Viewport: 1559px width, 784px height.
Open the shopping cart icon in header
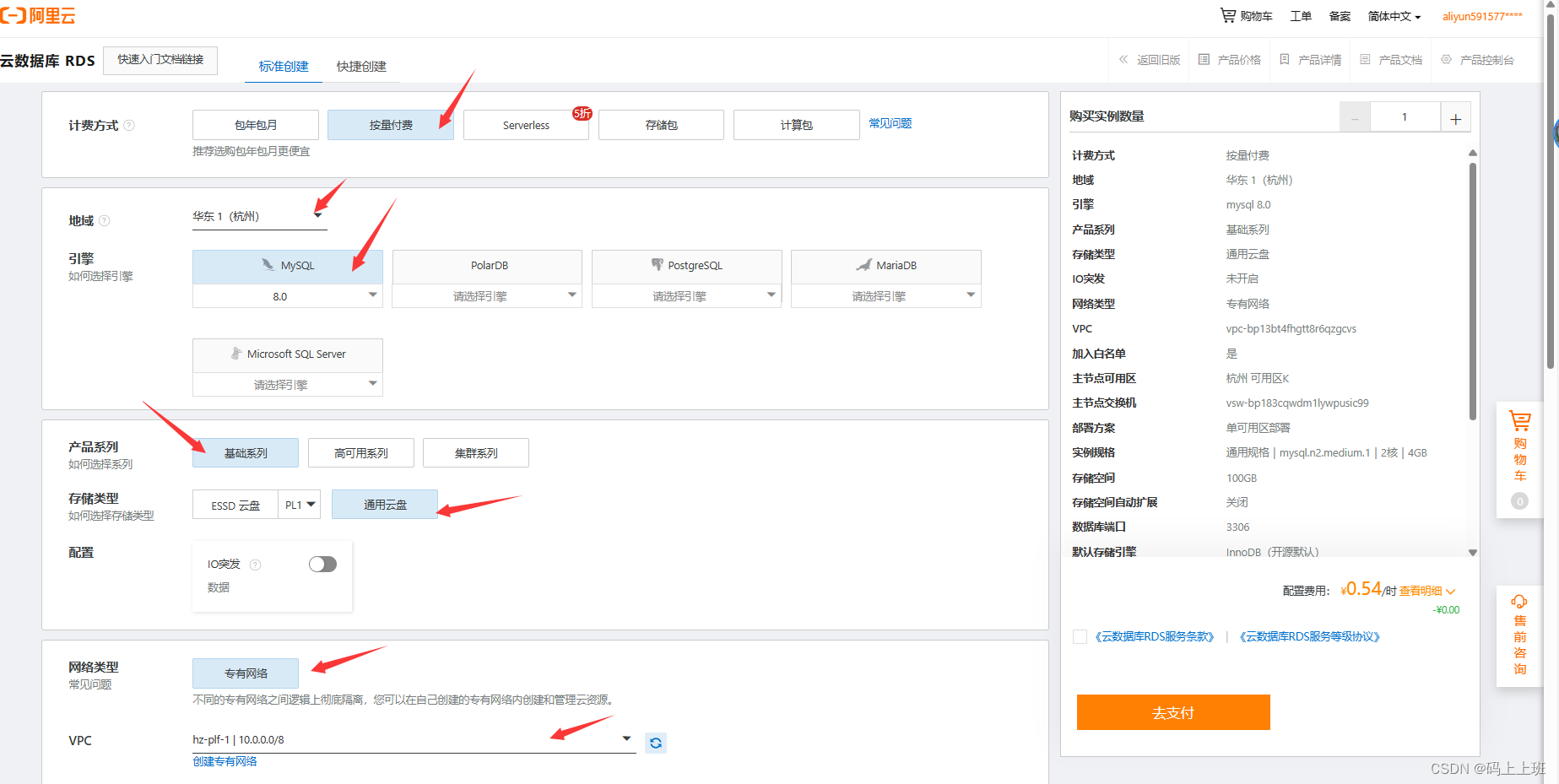click(x=1228, y=15)
